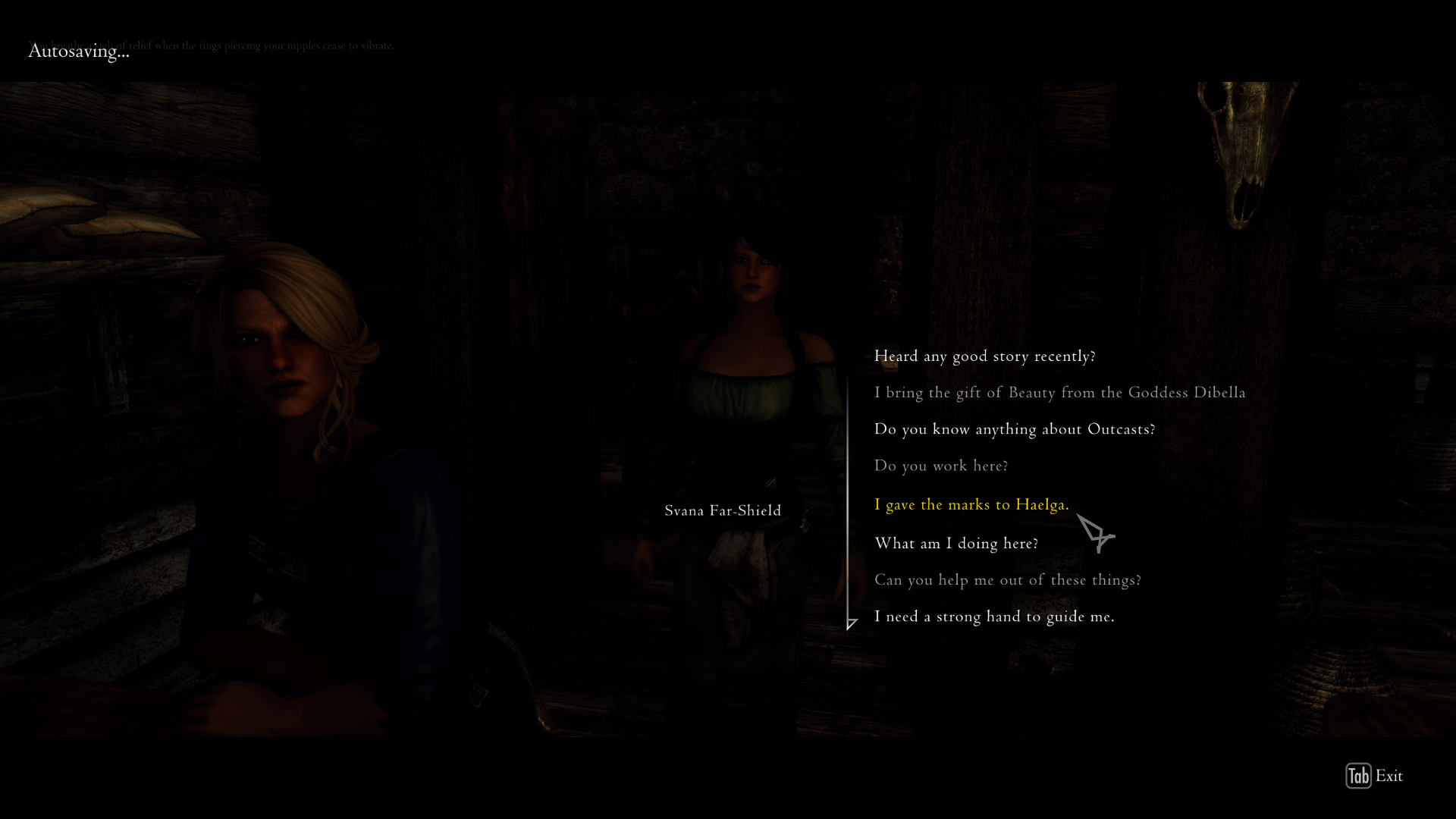Click the scroll-down arrow below the dialogue list
The image size is (1456, 819).
(x=852, y=624)
